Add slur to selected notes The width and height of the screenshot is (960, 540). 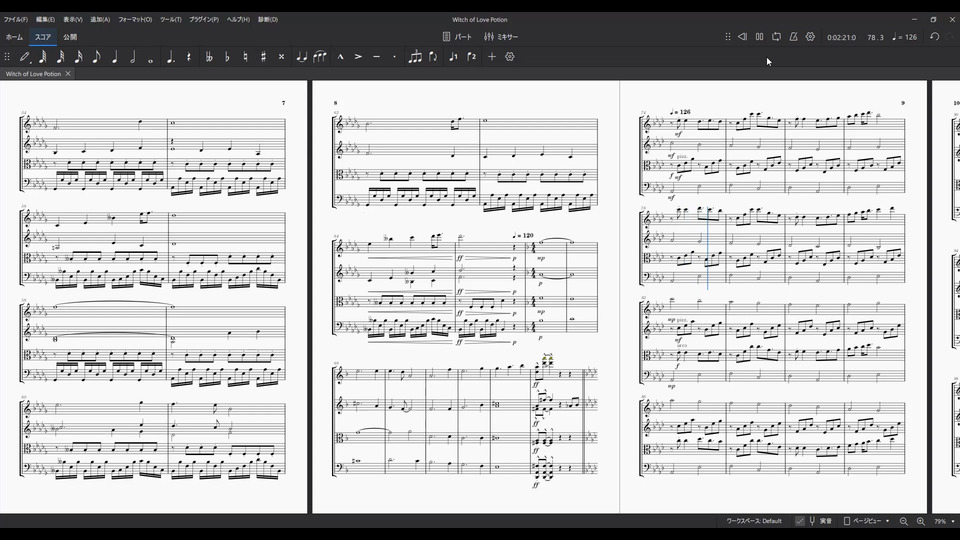(320, 57)
